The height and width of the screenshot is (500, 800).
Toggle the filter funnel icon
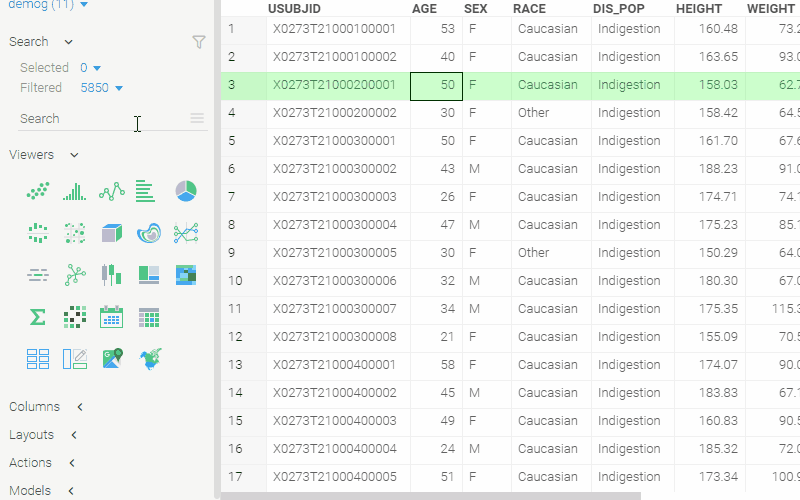coord(198,42)
